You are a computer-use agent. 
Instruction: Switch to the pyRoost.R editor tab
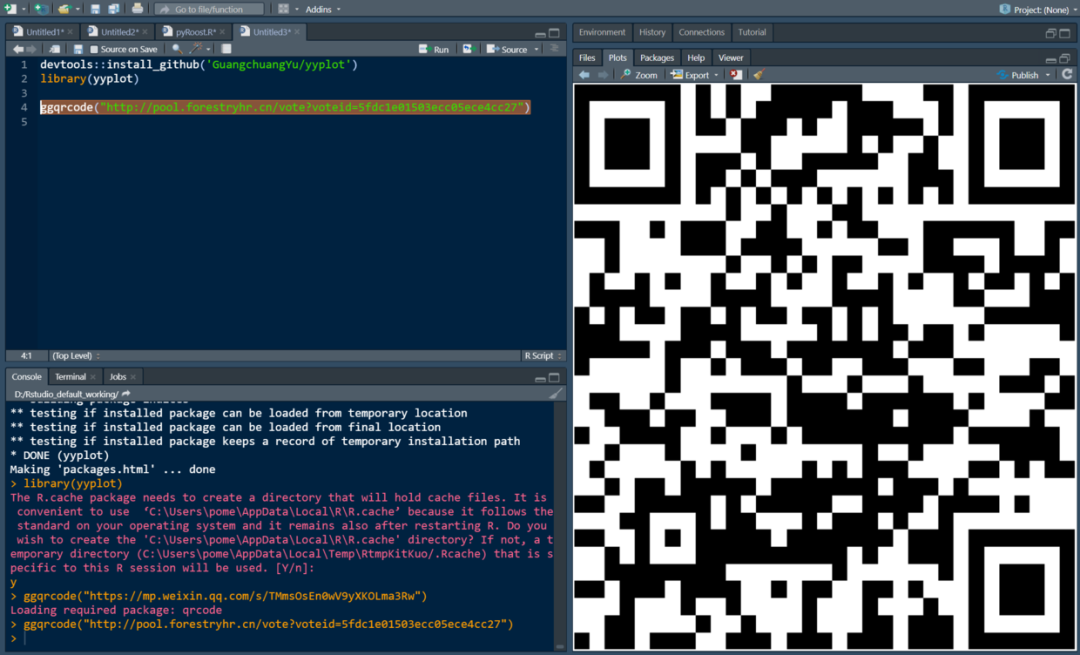(x=196, y=32)
